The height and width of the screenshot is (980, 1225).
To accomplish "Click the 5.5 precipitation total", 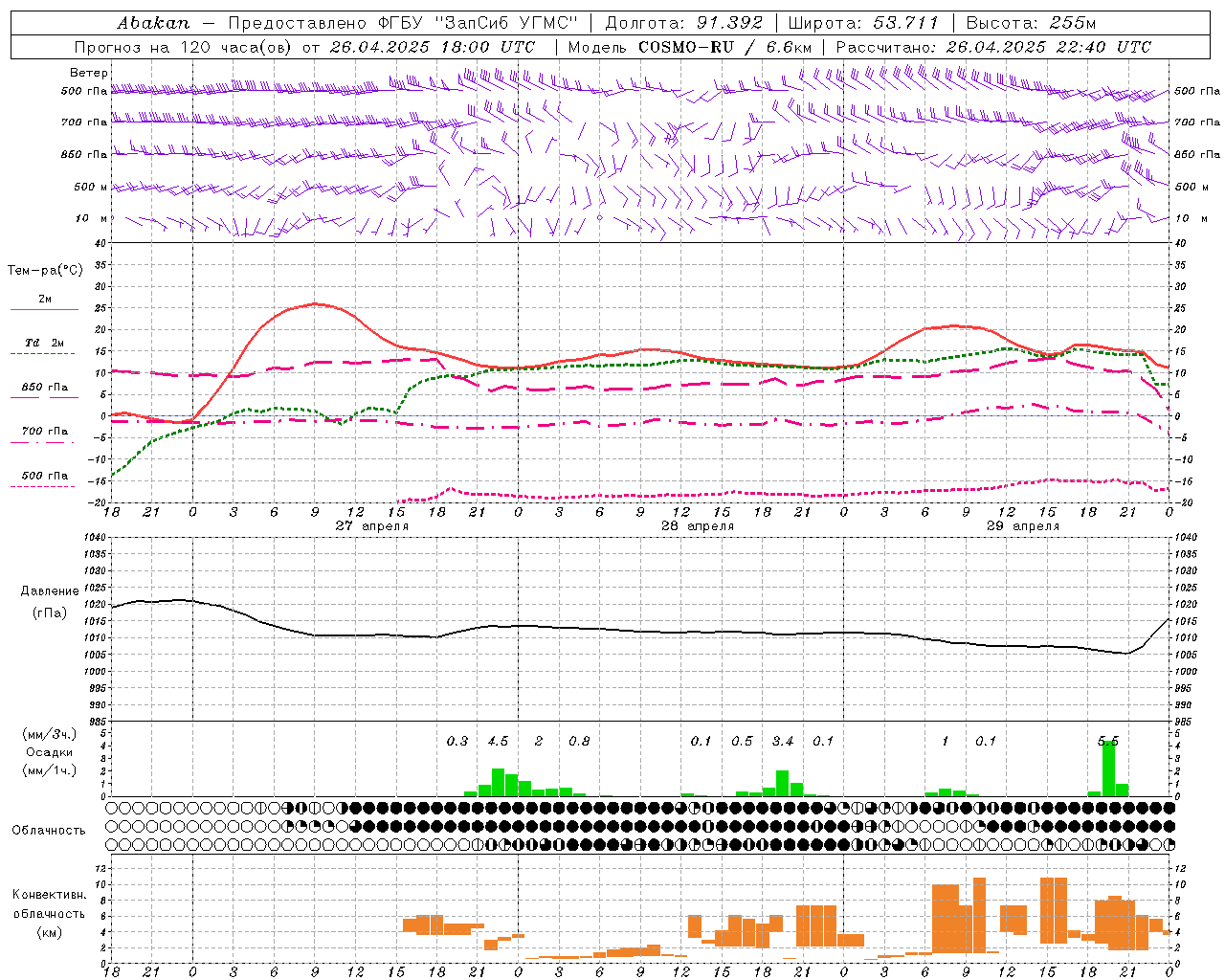I will [x=1108, y=741].
